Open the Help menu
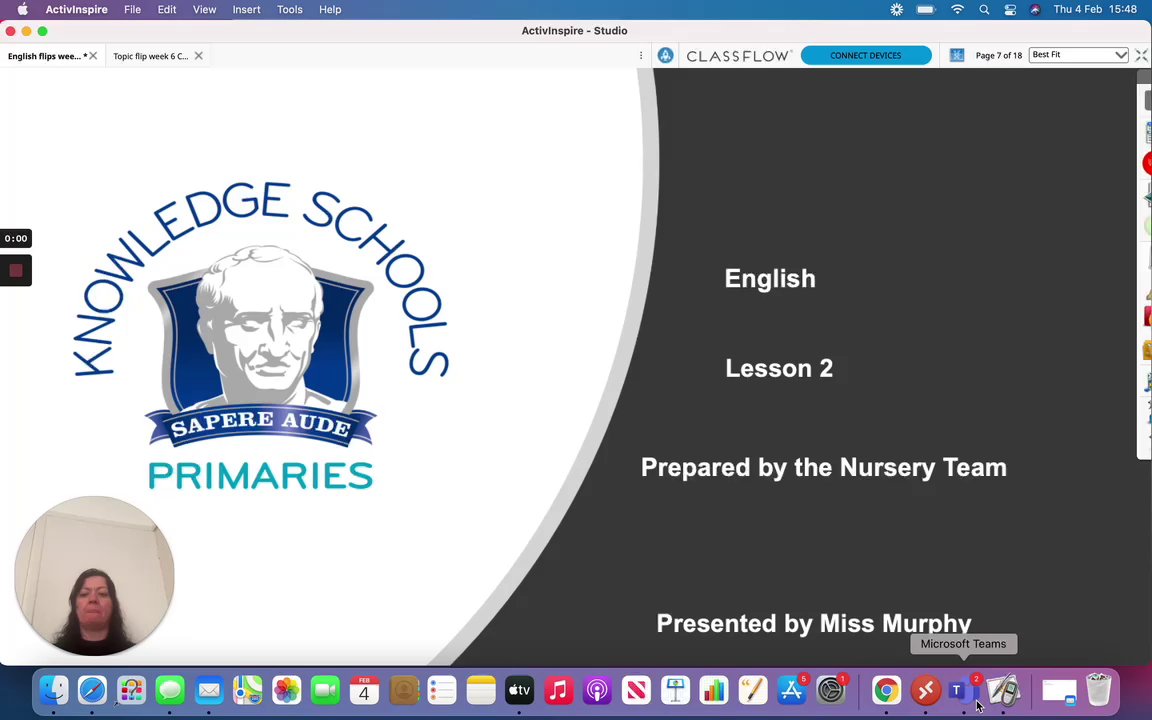This screenshot has width=1152, height=720. [x=330, y=10]
